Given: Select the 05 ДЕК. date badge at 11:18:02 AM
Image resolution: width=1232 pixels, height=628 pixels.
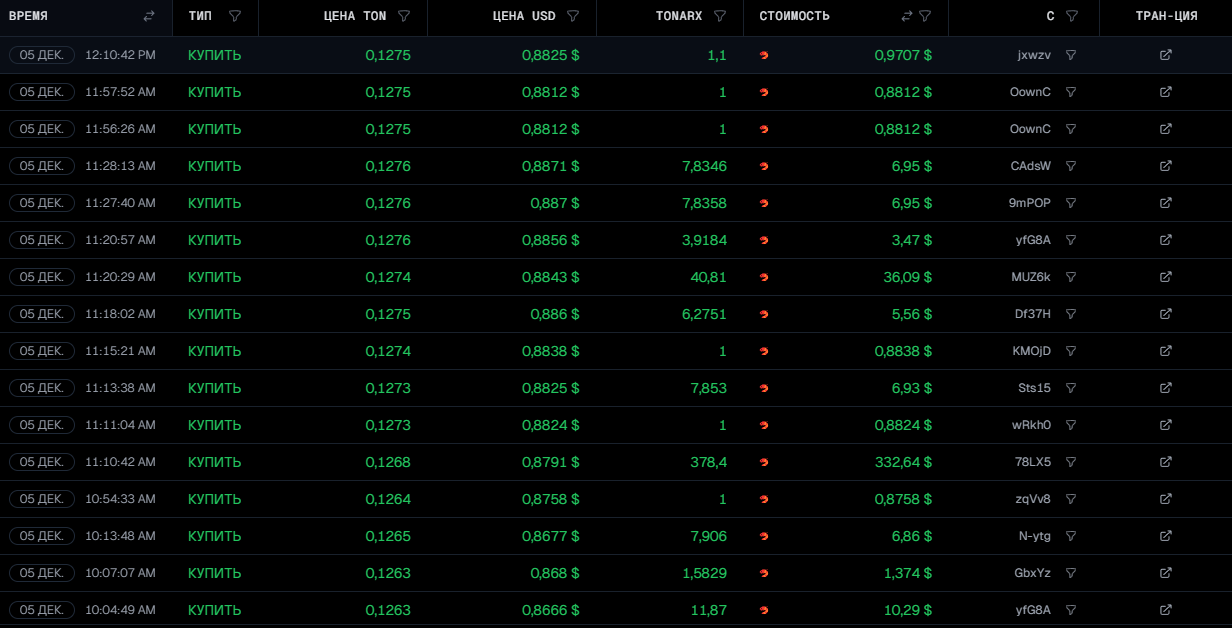Looking at the screenshot, I should [42, 314].
